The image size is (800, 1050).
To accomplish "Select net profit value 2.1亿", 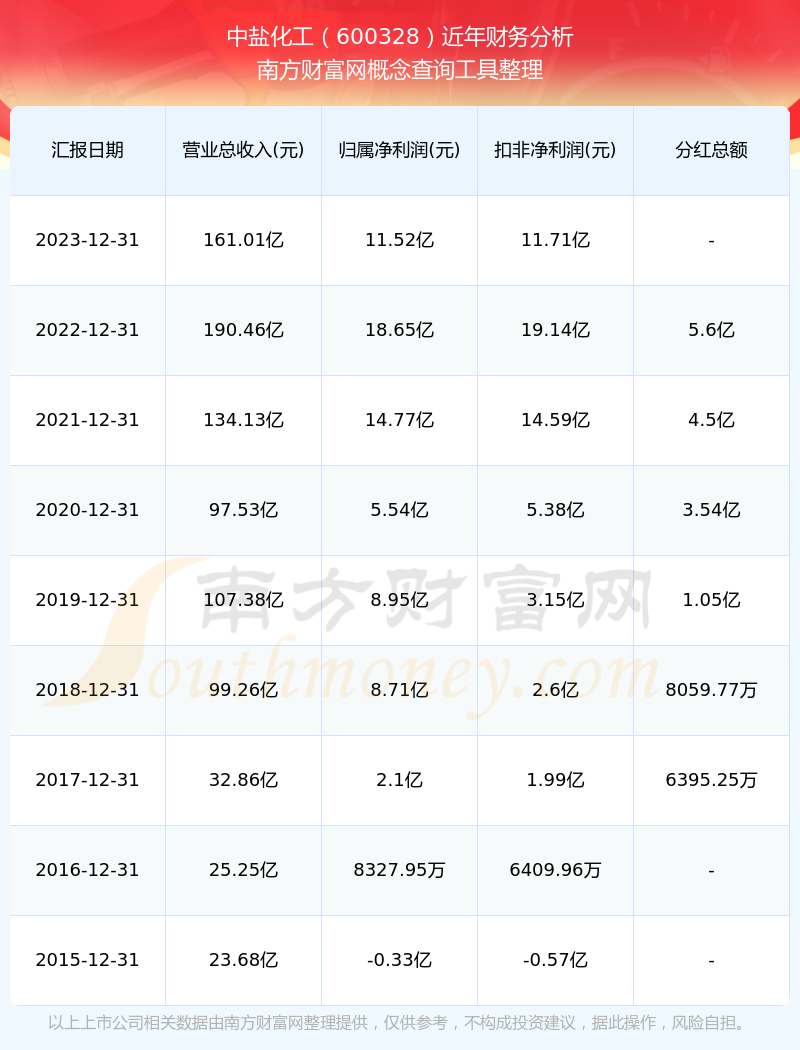I will pos(399,779).
